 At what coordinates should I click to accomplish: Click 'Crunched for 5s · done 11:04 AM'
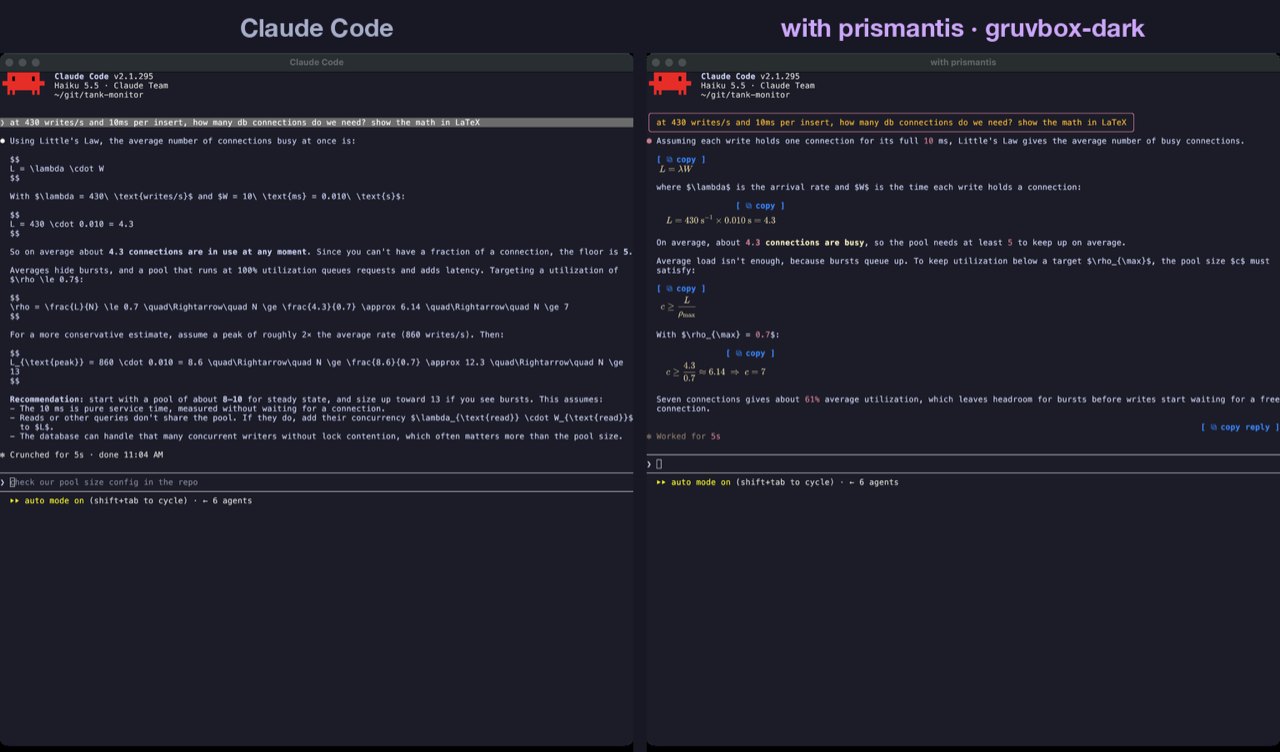[86, 455]
